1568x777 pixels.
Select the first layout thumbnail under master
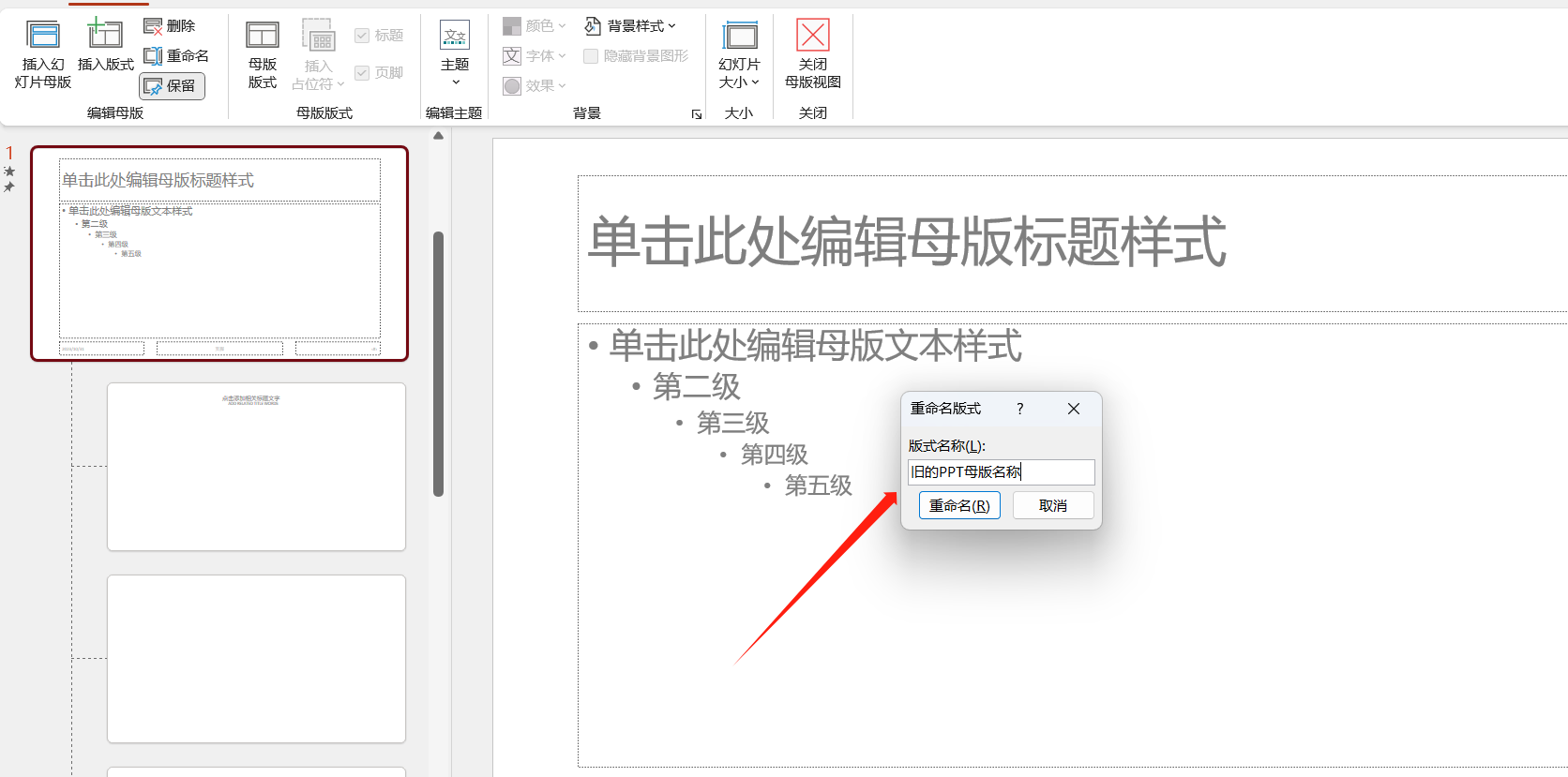(x=256, y=467)
